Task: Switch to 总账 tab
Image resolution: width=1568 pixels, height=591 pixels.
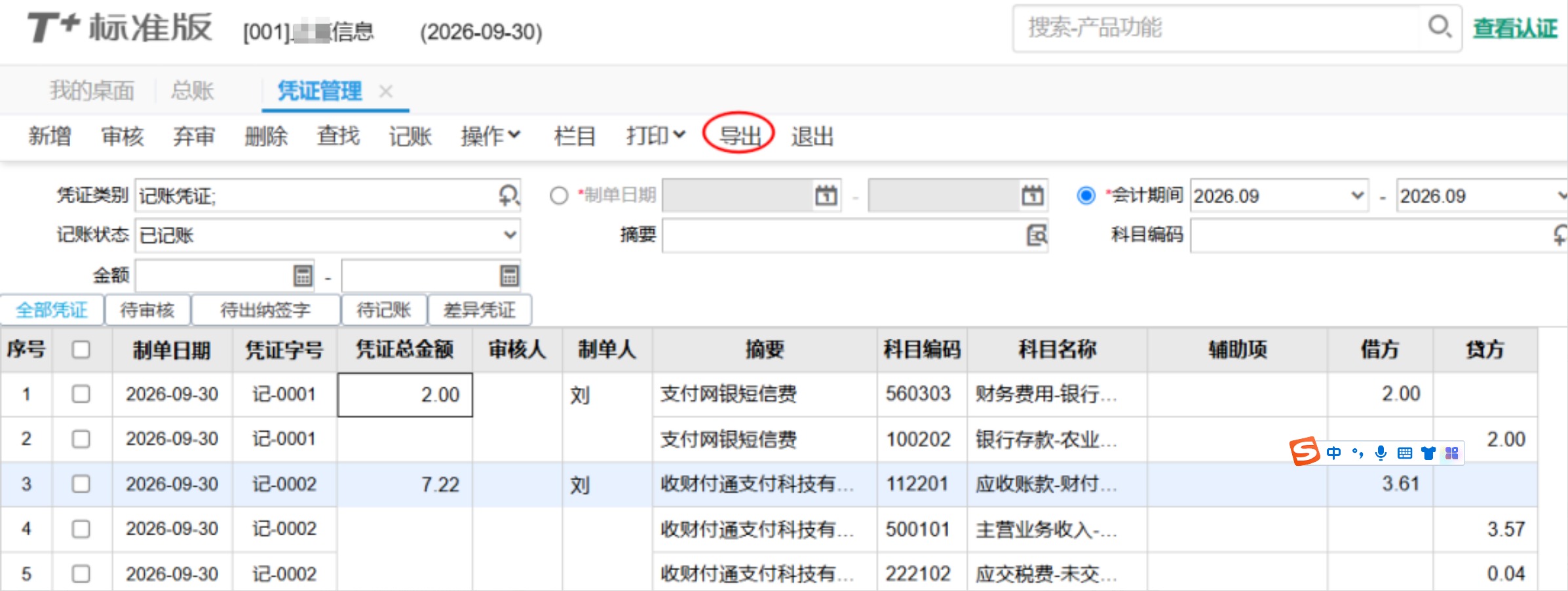Action: tap(192, 90)
